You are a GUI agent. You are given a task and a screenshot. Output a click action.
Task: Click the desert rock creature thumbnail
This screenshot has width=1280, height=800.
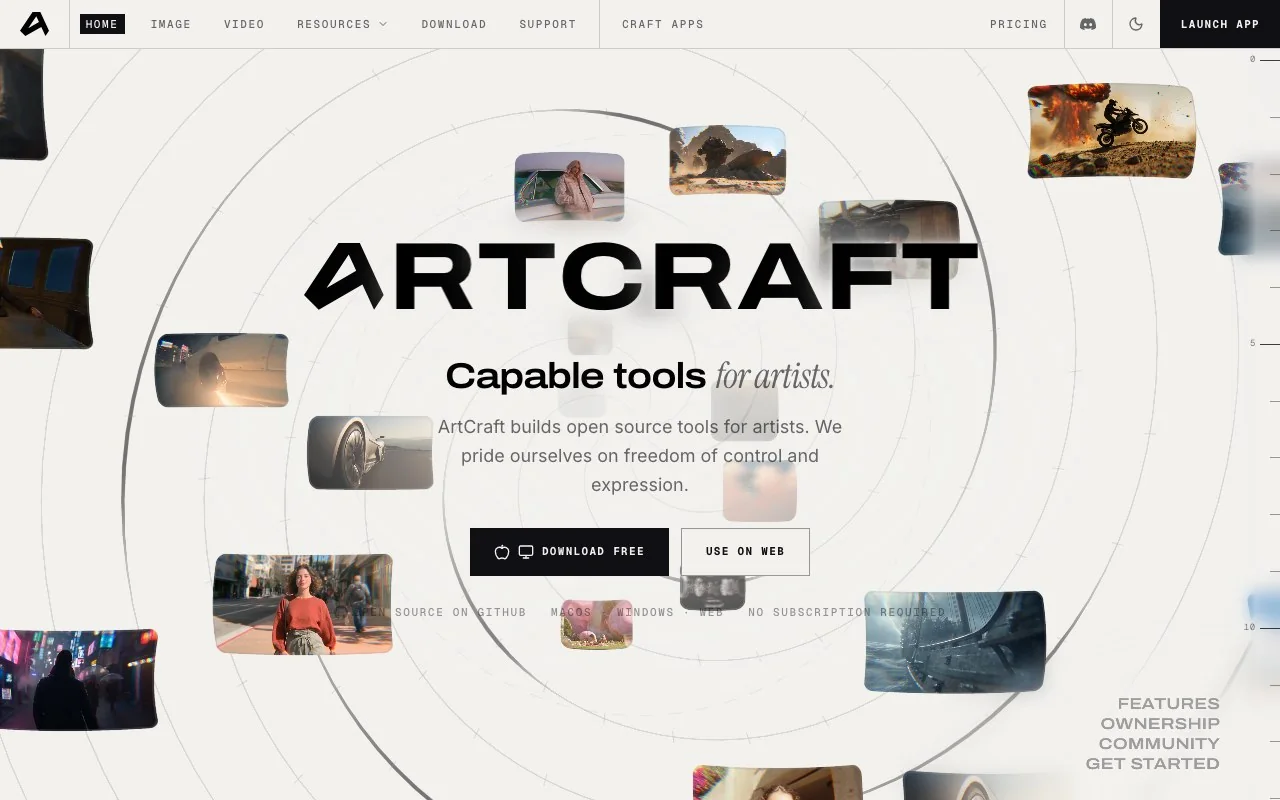[x=727, y=160]
